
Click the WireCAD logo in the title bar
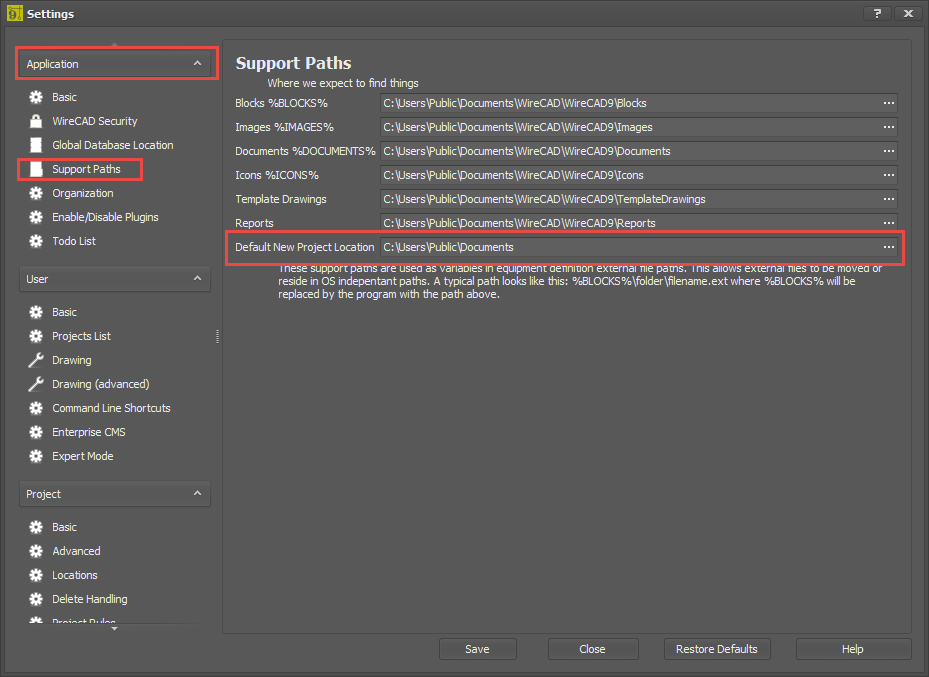(15, 13)
